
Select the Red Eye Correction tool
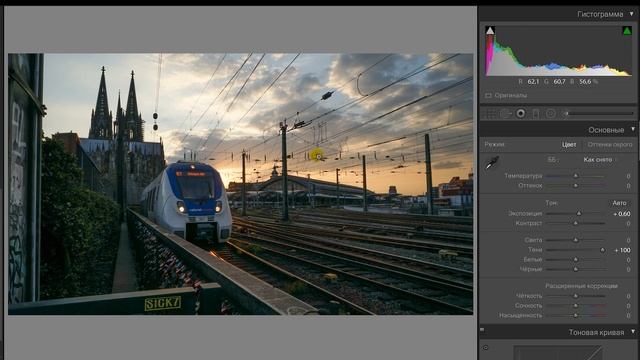(x=520, y=113)
